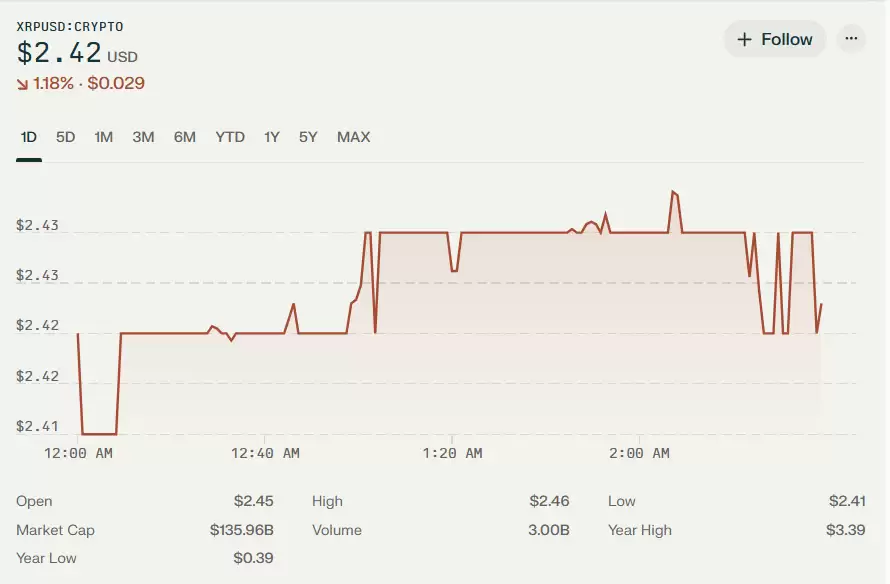The width and height of the screenshot is (890, 584).
Task: Click the plus icon inside Follow button
Action: point(744,39)
